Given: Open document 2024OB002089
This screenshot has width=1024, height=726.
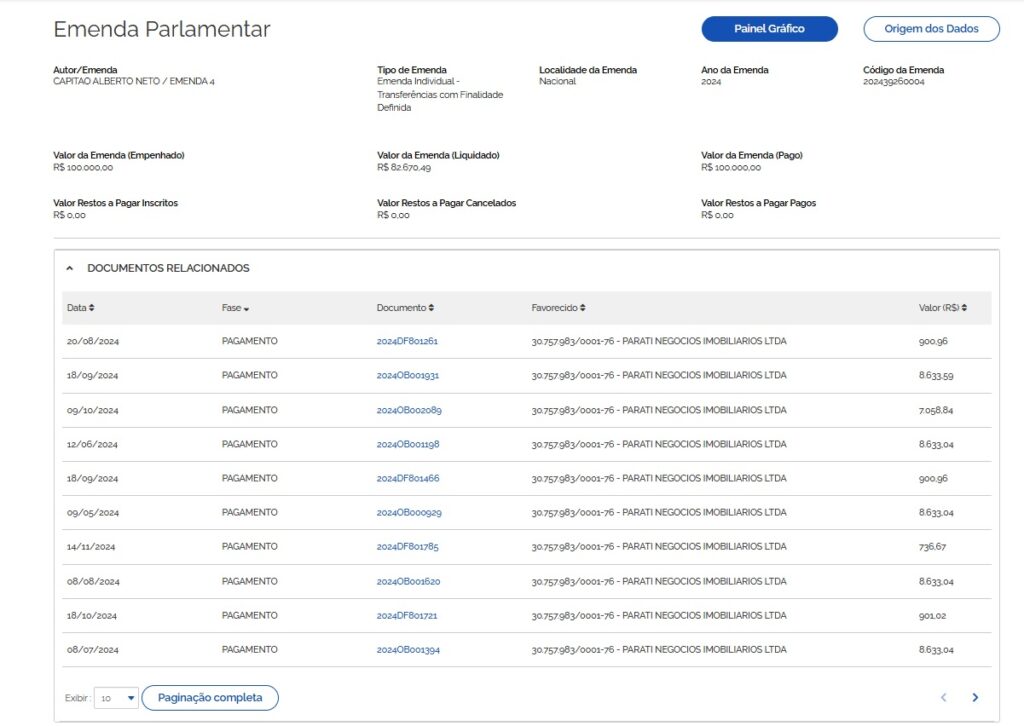Looking at the screenshot, I should [409, 410].
